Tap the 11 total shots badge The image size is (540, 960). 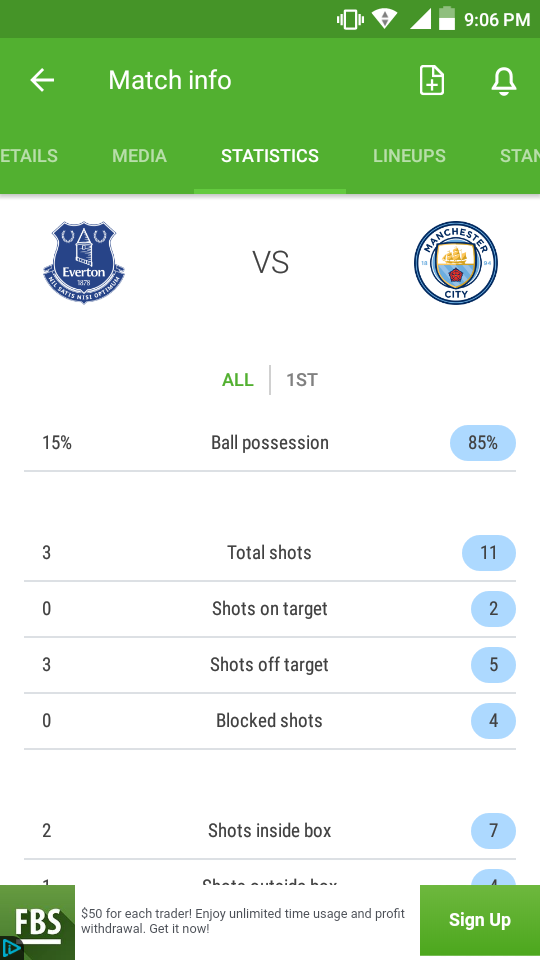[x=489, y=553]
